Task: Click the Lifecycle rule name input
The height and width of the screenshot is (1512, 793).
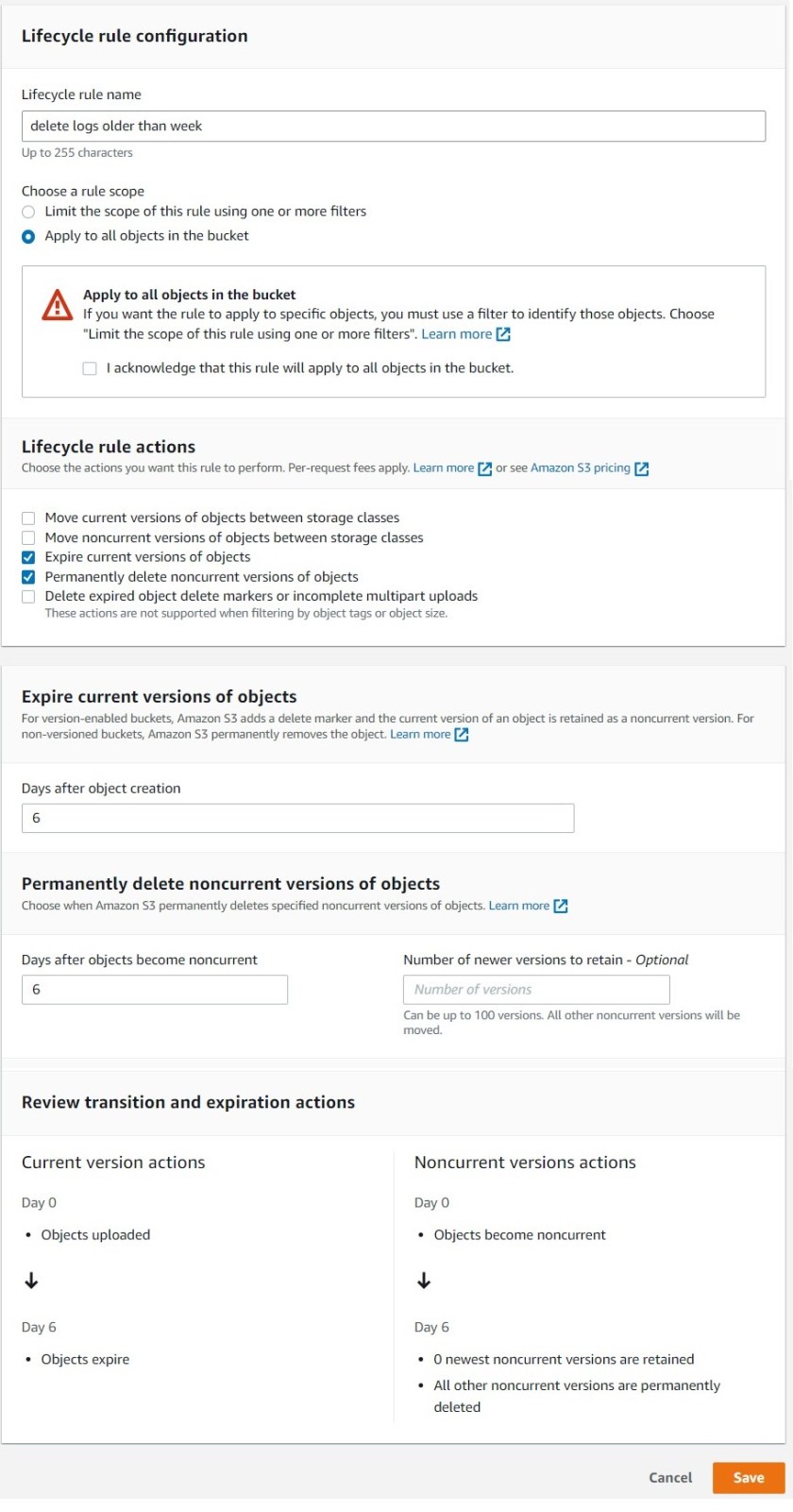Action: click(x=394, y=125)
